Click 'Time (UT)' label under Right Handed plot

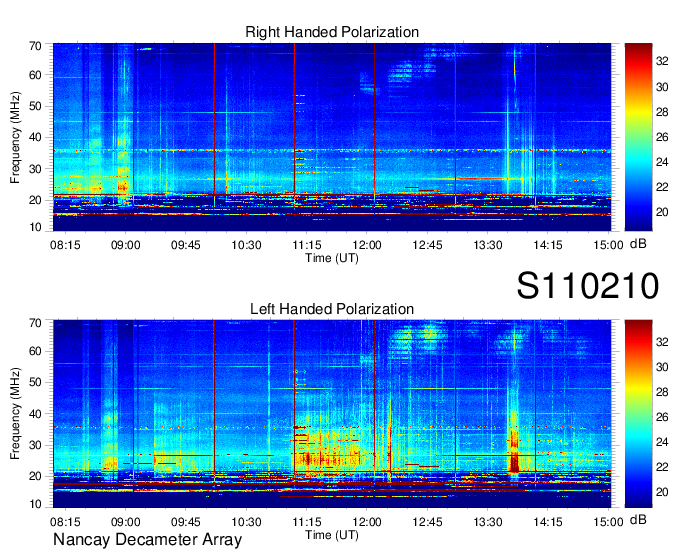coord(332,258)
